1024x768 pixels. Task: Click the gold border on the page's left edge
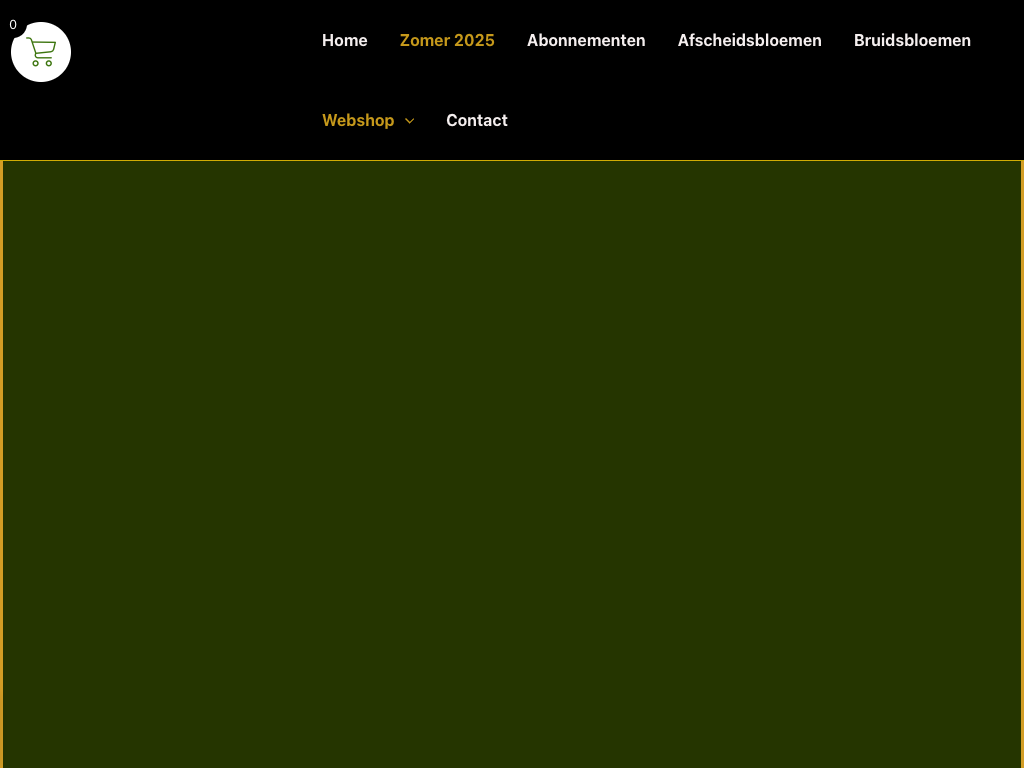click(1, 460)
